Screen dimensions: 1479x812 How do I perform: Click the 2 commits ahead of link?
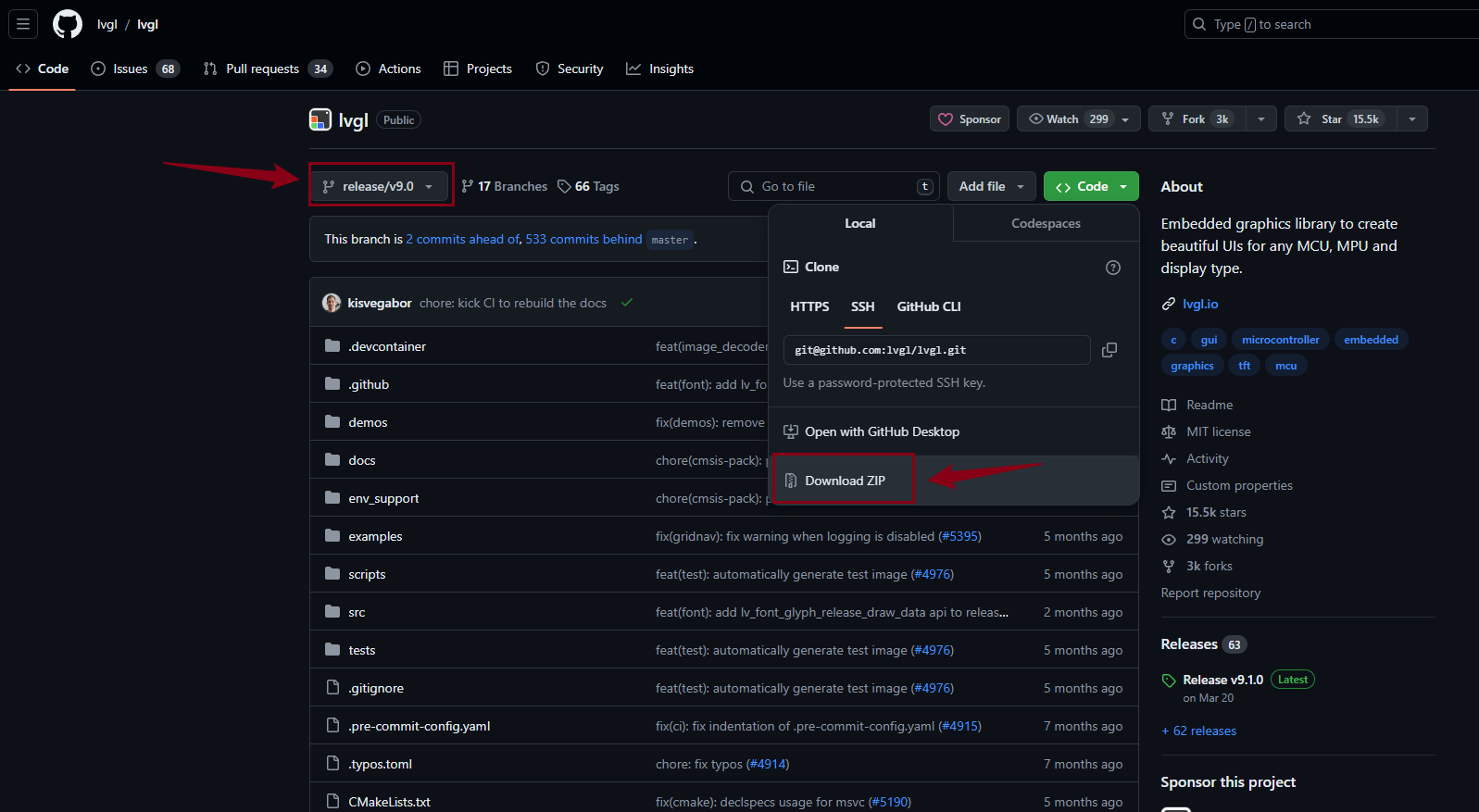463,239
